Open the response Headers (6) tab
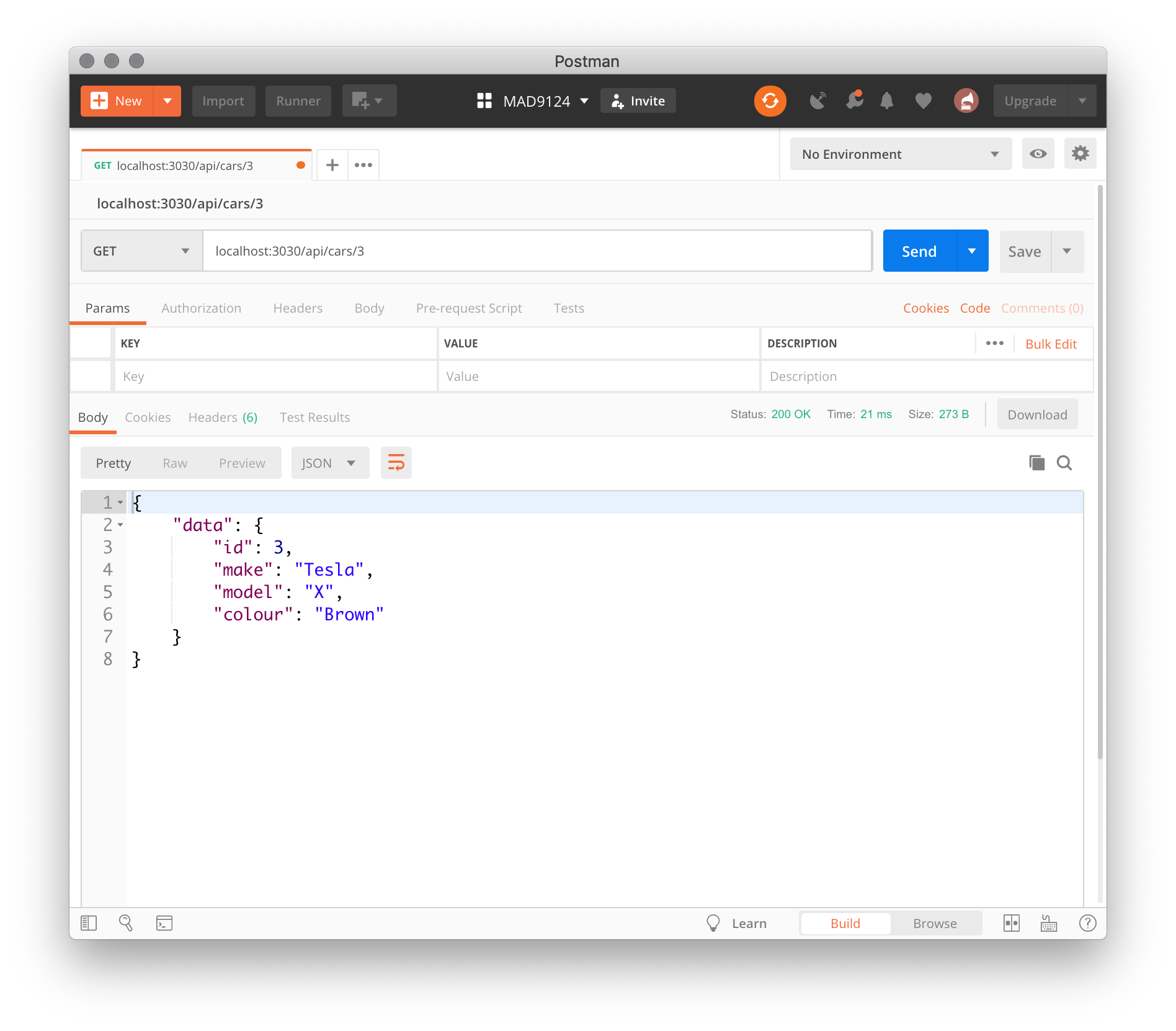The image size is (1176, 1031). click(223, 417)
